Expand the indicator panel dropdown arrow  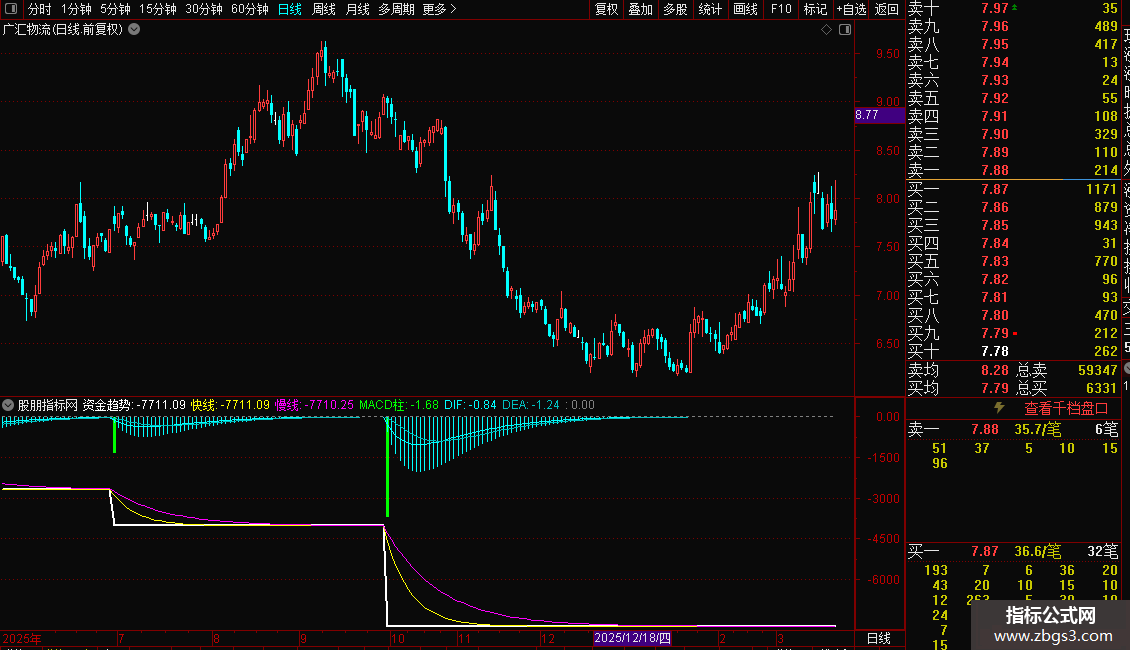pos(8,405)
